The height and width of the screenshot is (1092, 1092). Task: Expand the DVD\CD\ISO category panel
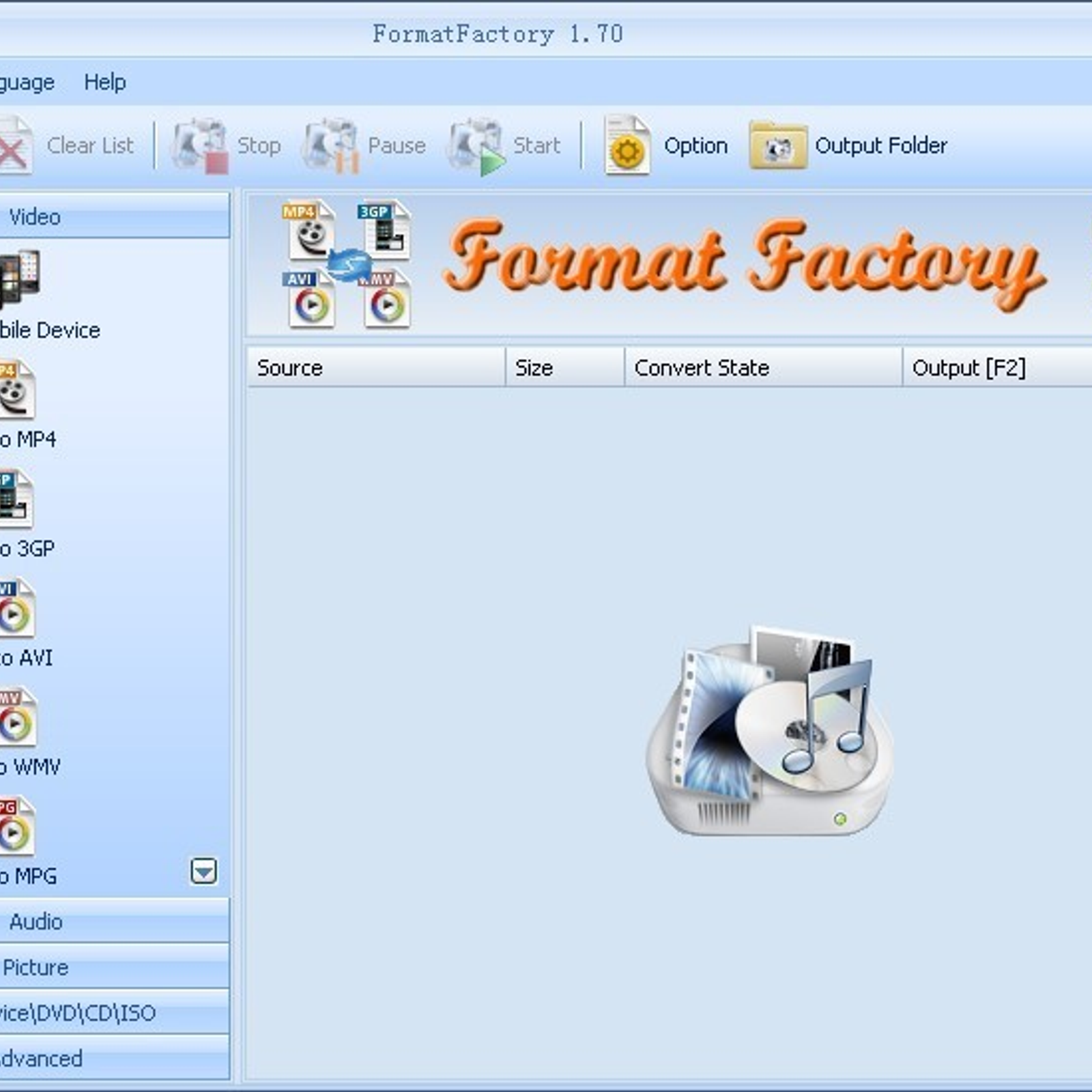[114, 1012]
